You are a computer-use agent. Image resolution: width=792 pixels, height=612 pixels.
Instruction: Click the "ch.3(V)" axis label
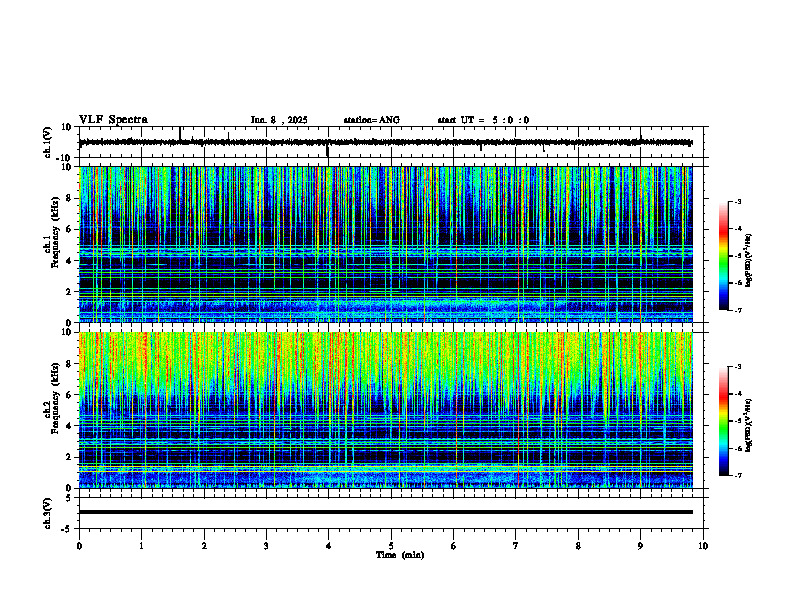tap(48, 513)
